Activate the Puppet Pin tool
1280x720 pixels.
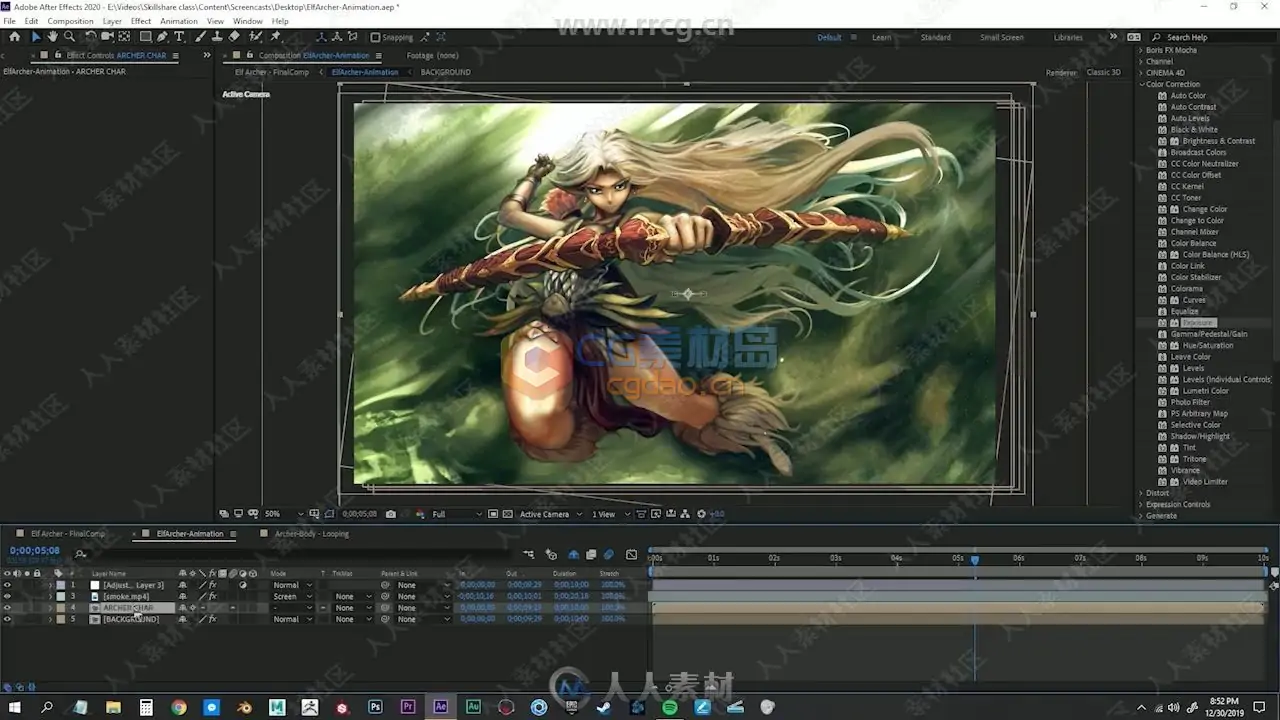tap(275, 37)
